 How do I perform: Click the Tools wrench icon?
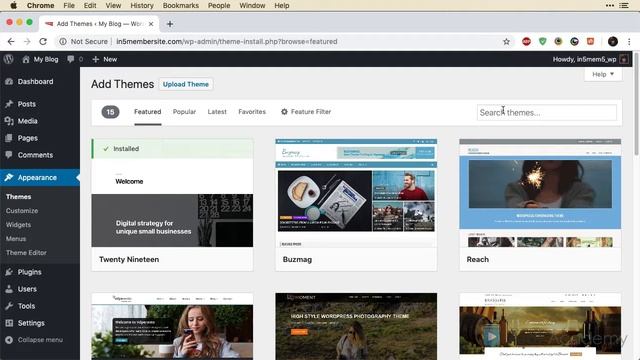coord(9,306)
